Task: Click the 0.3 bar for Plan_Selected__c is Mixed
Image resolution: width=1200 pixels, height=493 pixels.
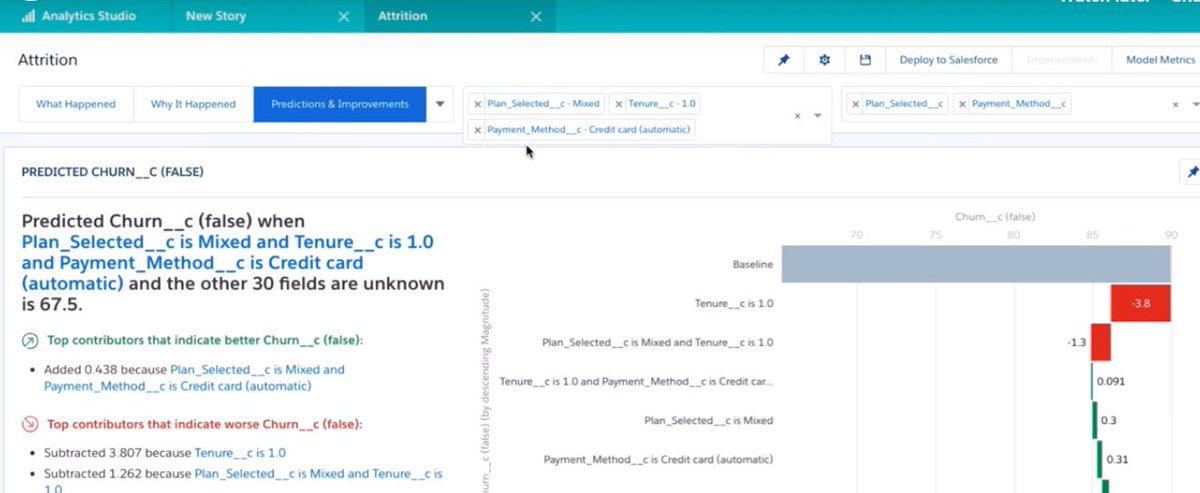Action: [x=1094, y=420]
